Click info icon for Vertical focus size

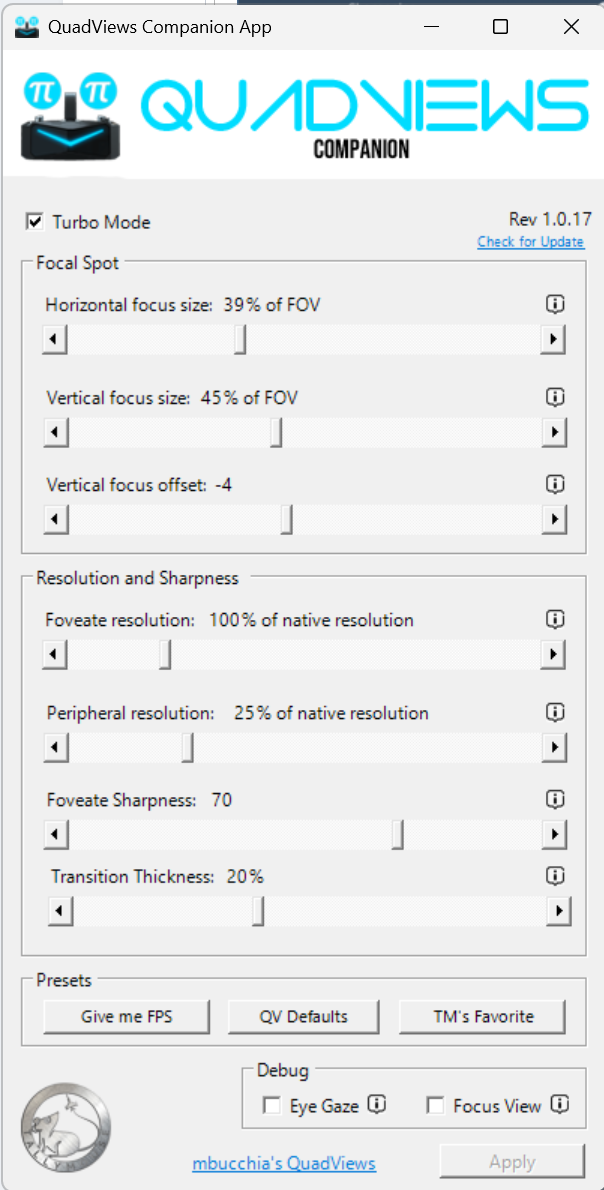pyautogui.click(x=556, y=397)
